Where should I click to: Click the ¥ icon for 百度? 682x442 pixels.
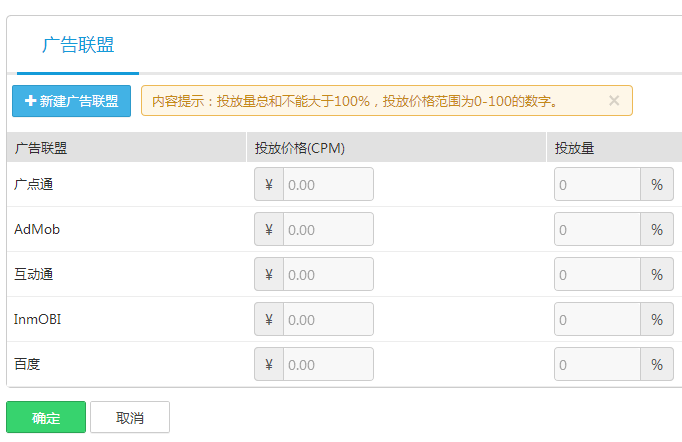(x=269, y=364)
